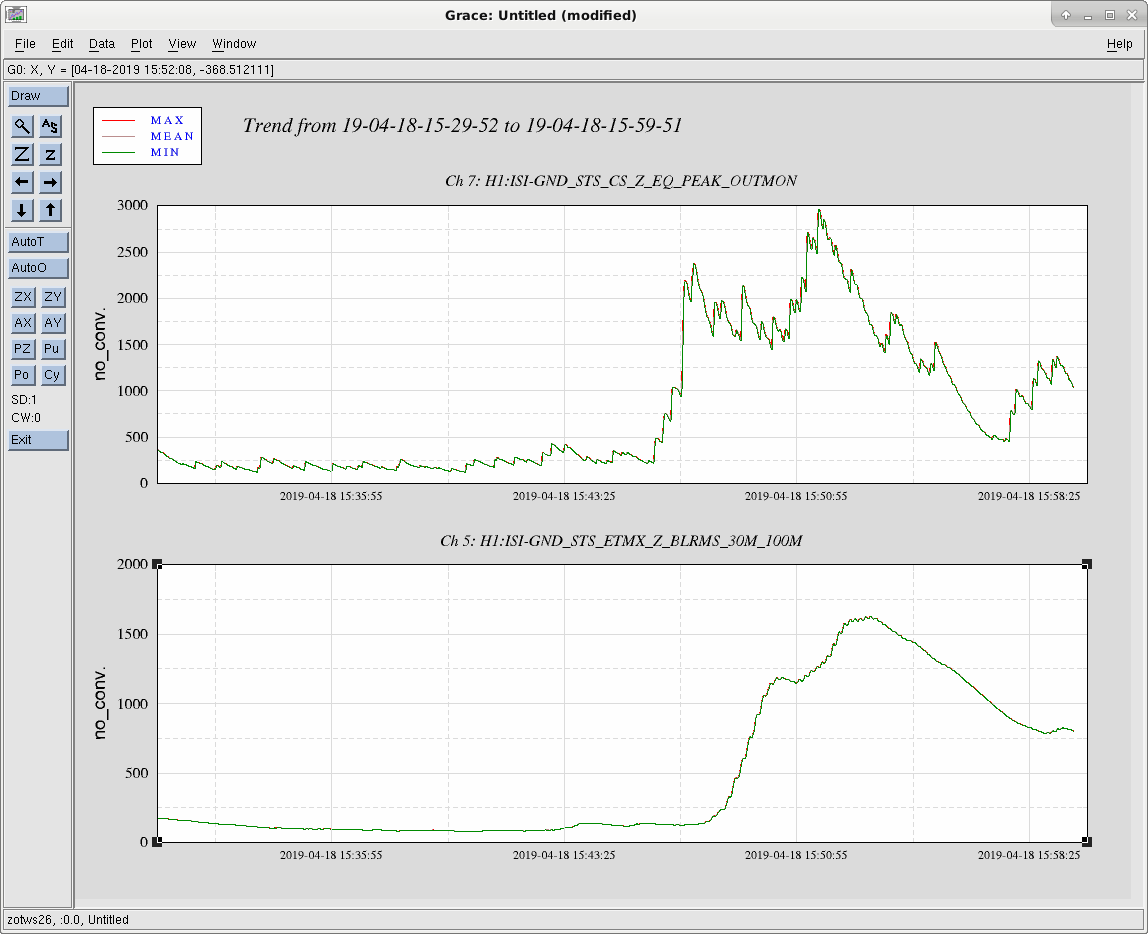The width and height of the screenshot is (1148, 934).
Task: Click the ZX zoom-x button
Action: (23, 296)
